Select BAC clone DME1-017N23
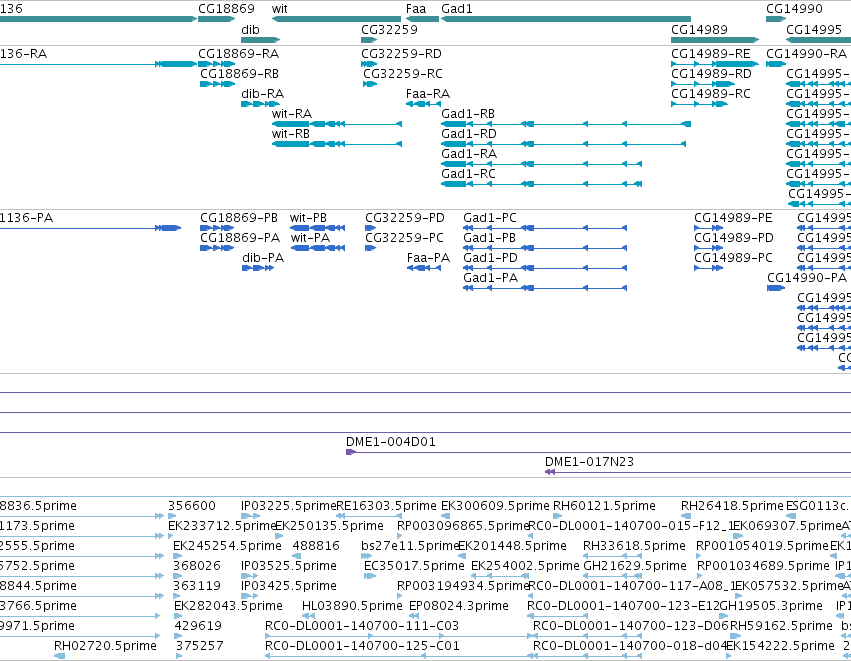This screenshot has width=851, height=661. click(698, 472)
